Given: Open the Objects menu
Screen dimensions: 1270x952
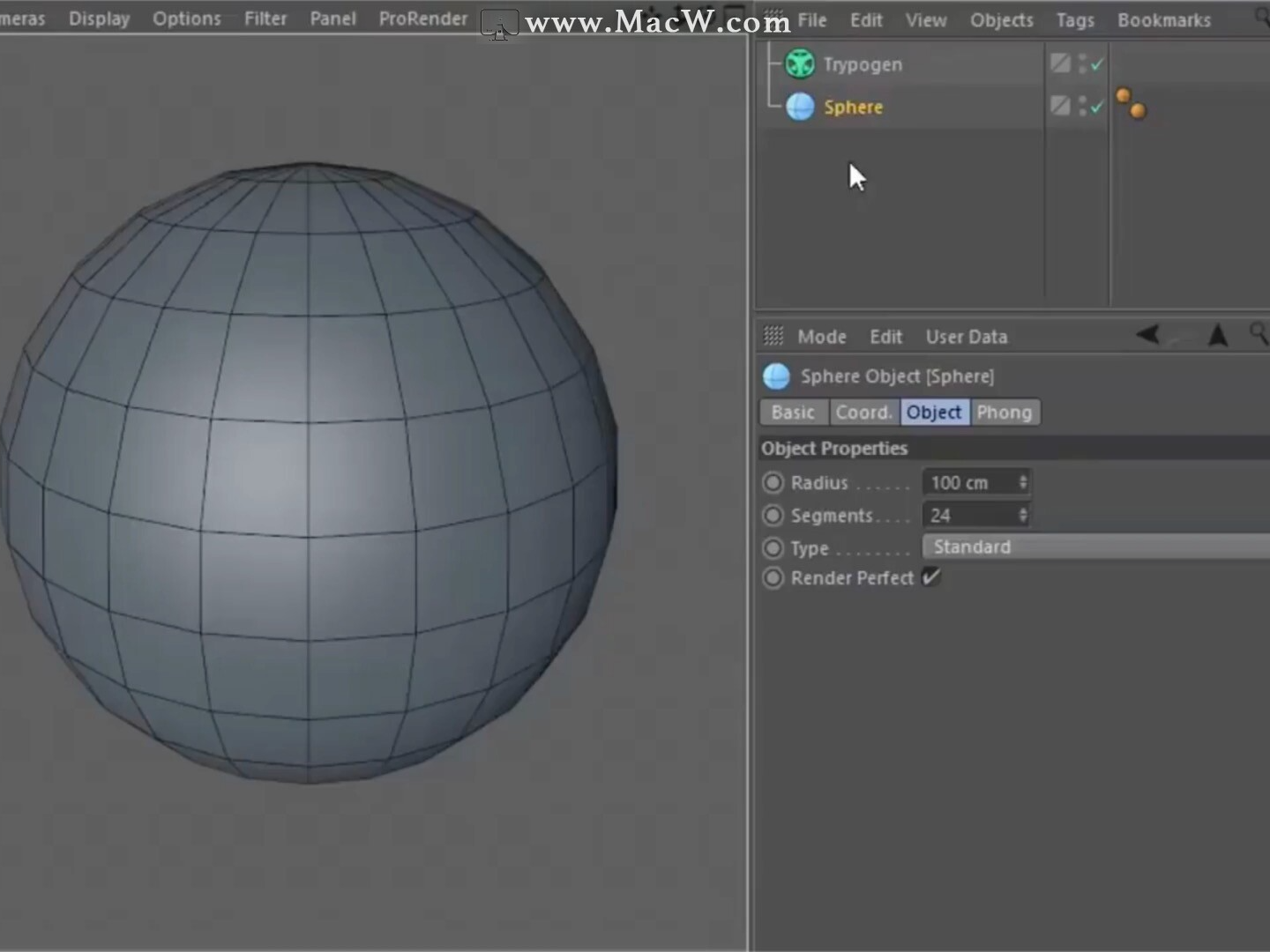Looking at the screenshot, I should (1001, 19).
